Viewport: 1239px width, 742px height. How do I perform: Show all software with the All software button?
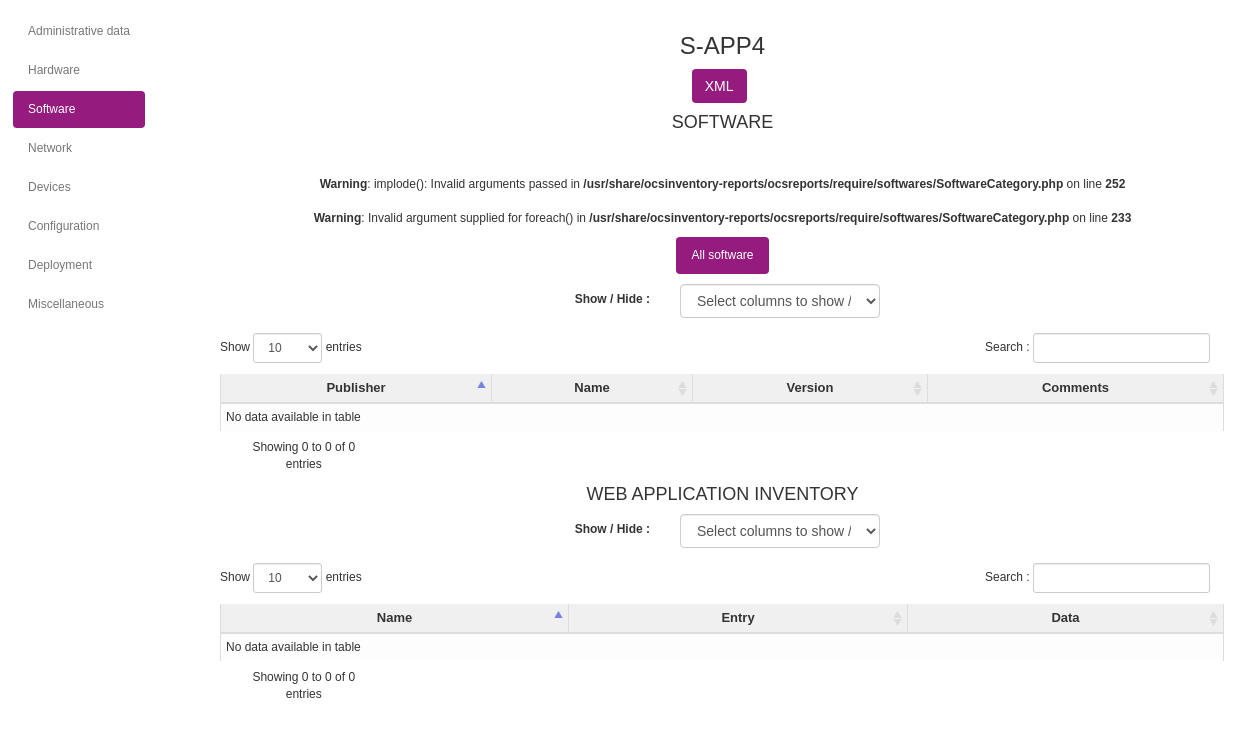pyautogui.click(x=722, y=255)
